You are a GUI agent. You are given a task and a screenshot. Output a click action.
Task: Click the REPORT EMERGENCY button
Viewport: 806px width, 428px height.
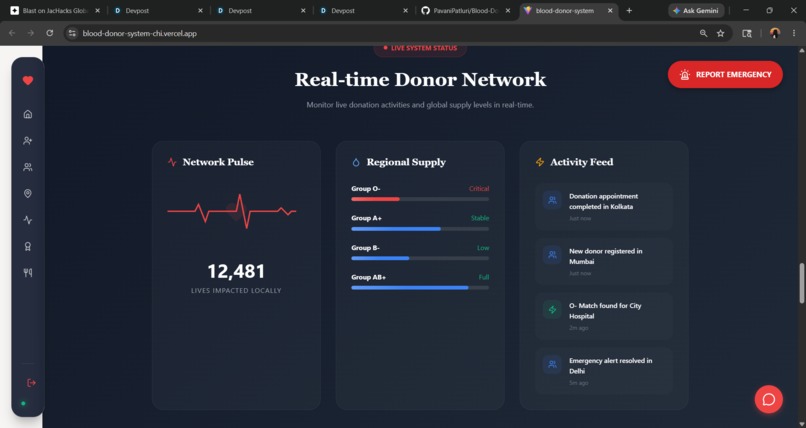tap(725, 75)
